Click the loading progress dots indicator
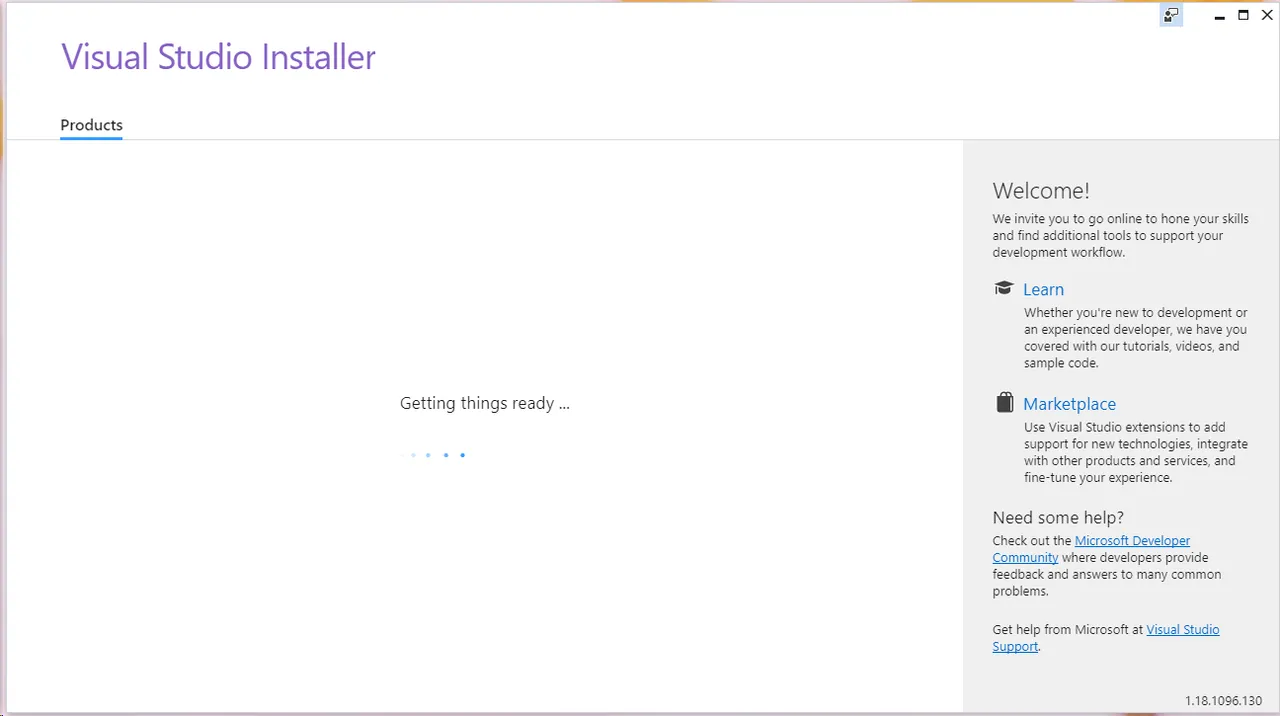The width and height of the screenshot is (1280, 716). [x=433, y=455]
